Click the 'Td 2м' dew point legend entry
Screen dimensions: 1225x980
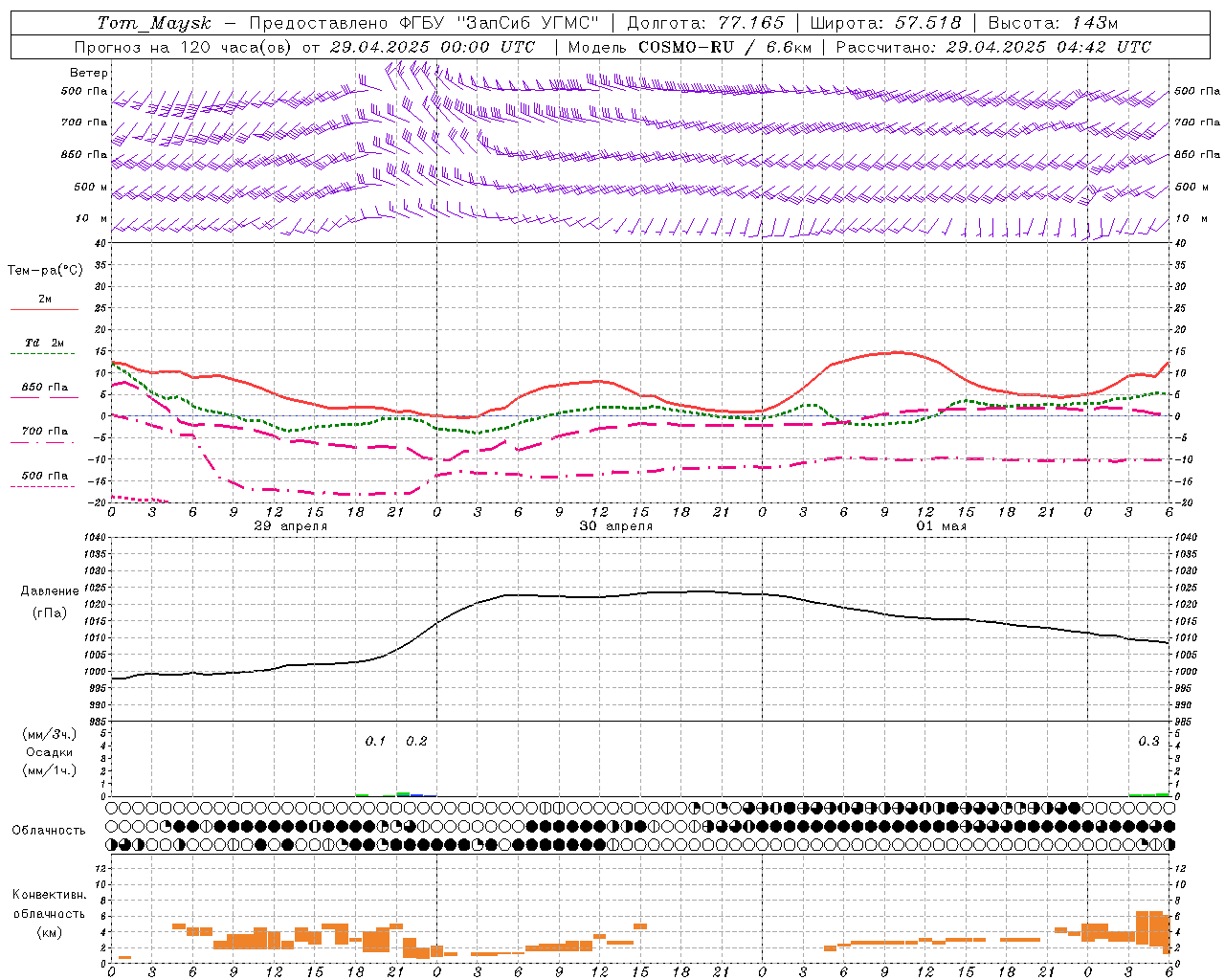click(45, 343)
